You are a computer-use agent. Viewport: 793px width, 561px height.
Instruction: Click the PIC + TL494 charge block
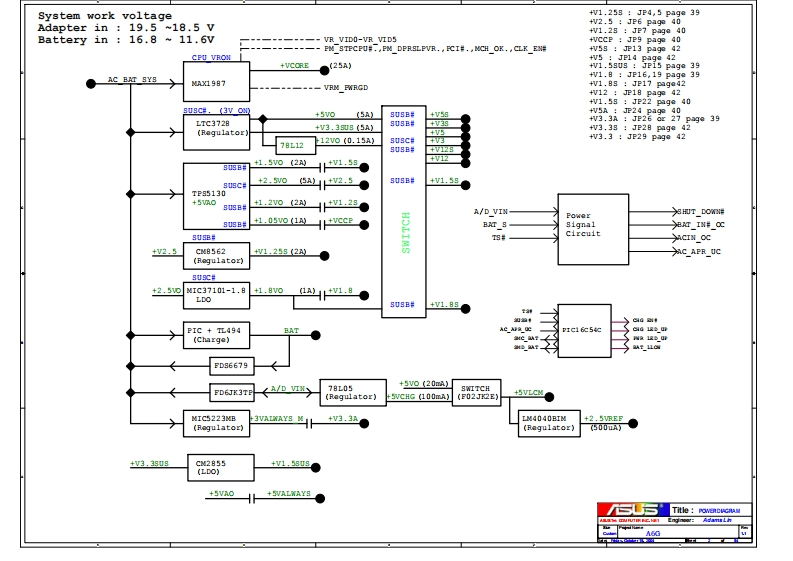pyautogui.click(x=214, y=335)
